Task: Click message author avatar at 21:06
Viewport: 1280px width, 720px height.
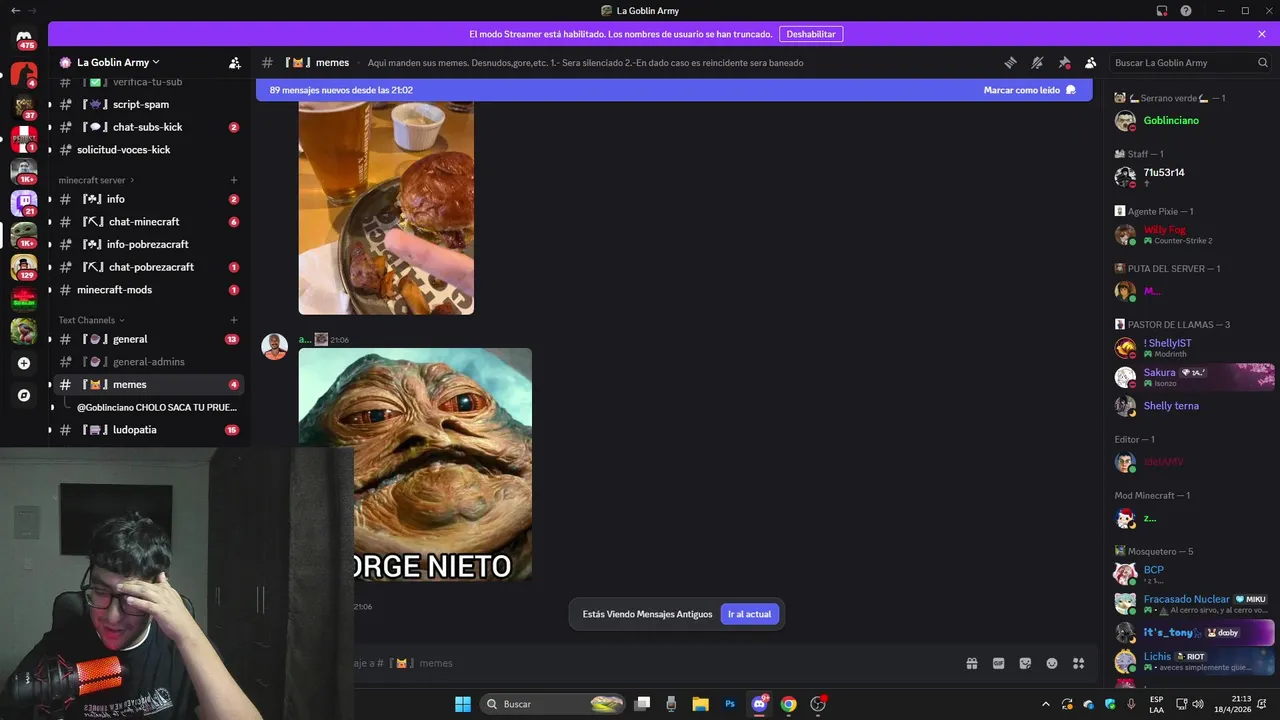Action: (274, 347)
